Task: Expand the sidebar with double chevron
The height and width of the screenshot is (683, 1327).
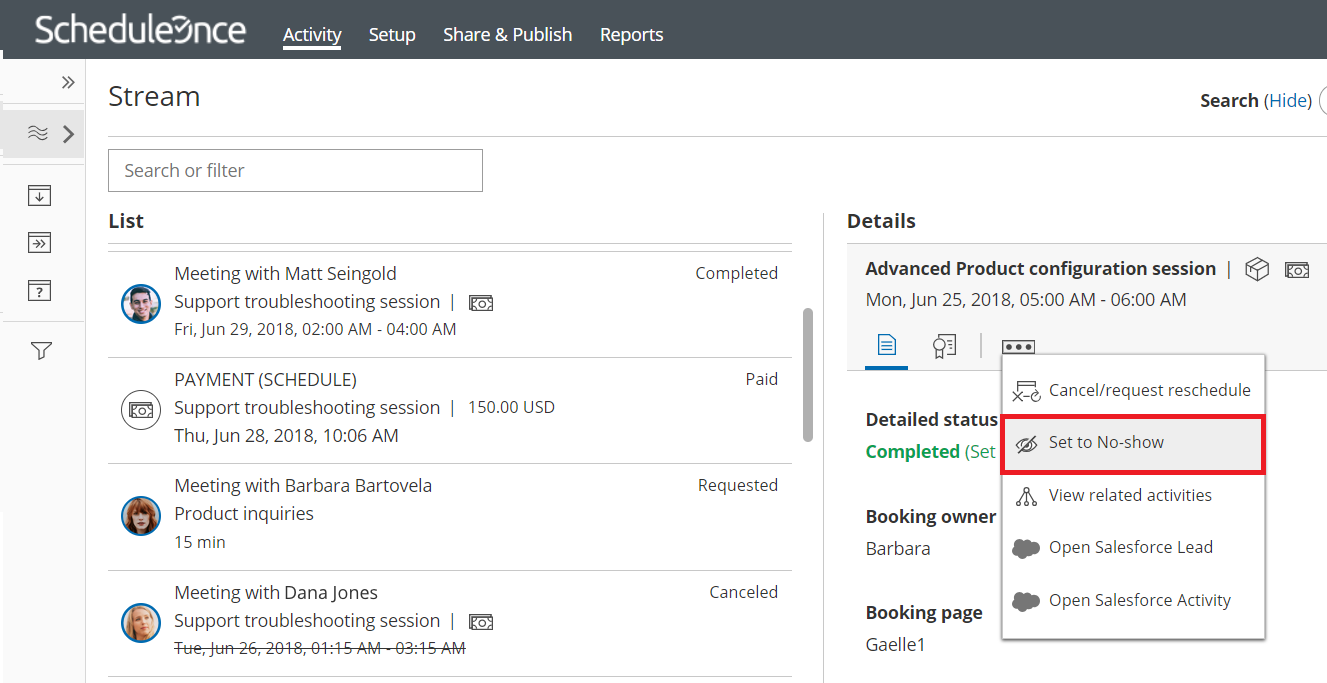Action: (68, 83)
